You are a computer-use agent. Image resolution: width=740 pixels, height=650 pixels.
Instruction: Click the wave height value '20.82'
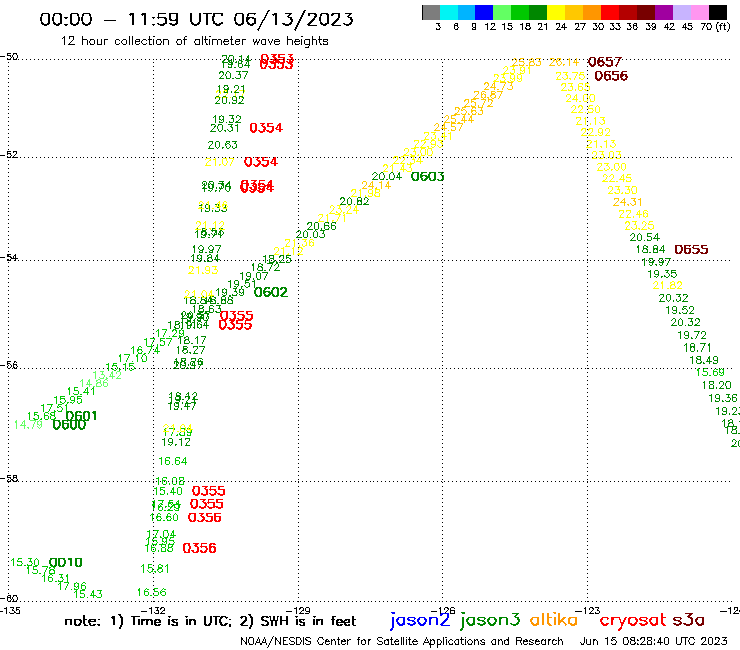coord(354,201)
